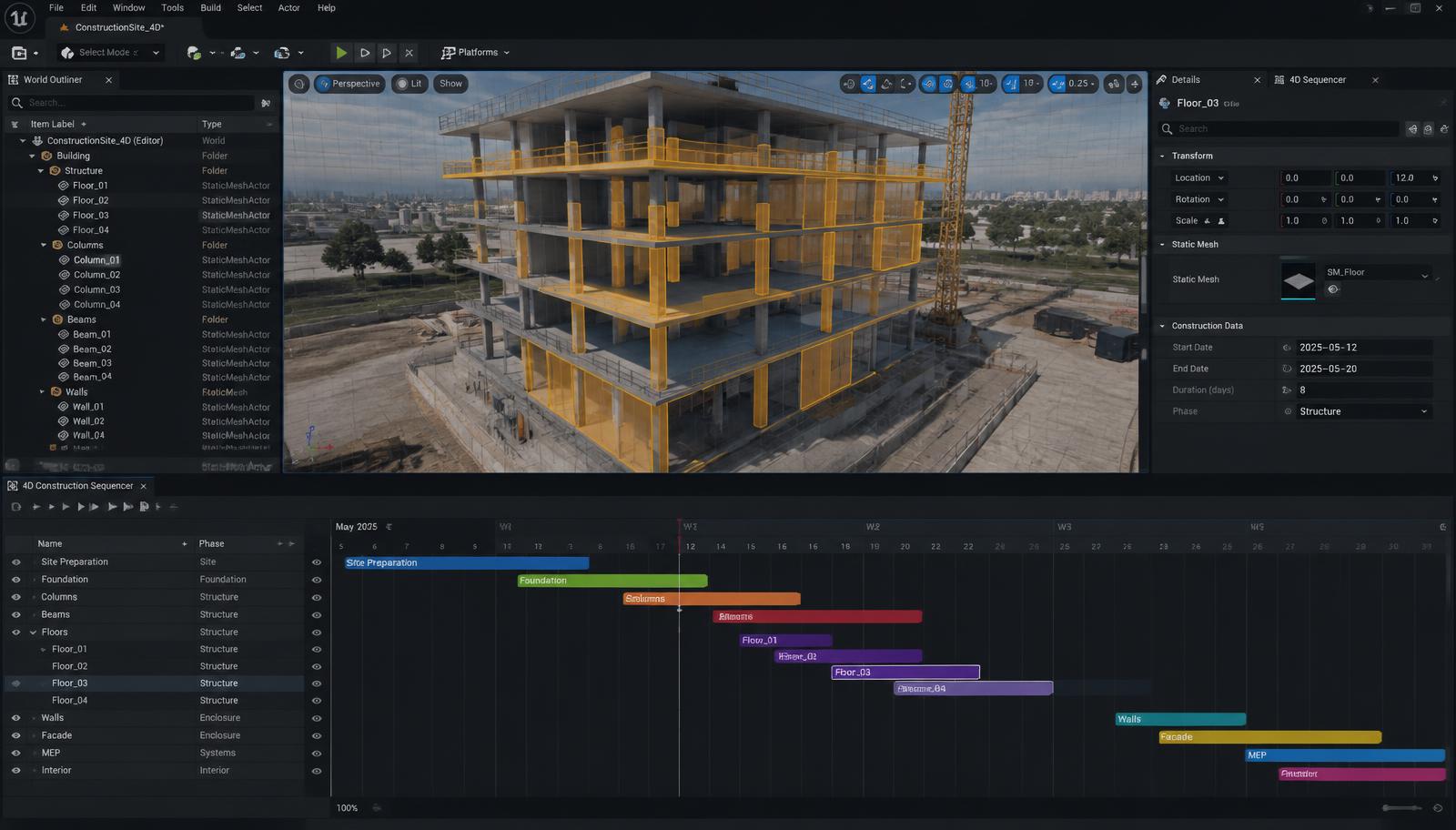Screen dimensions: 1456x830
Task: Open the Select Mode dropdown
Action: pyautogui.click(x=111, y=53)
